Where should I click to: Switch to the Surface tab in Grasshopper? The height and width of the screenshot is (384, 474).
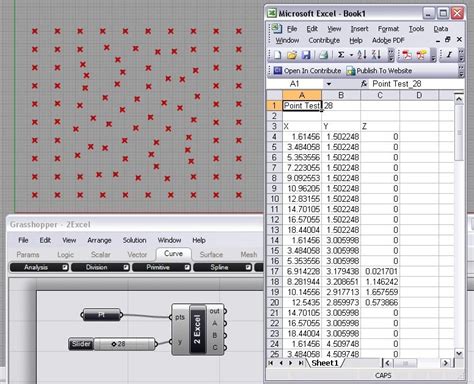pos(211,255)
